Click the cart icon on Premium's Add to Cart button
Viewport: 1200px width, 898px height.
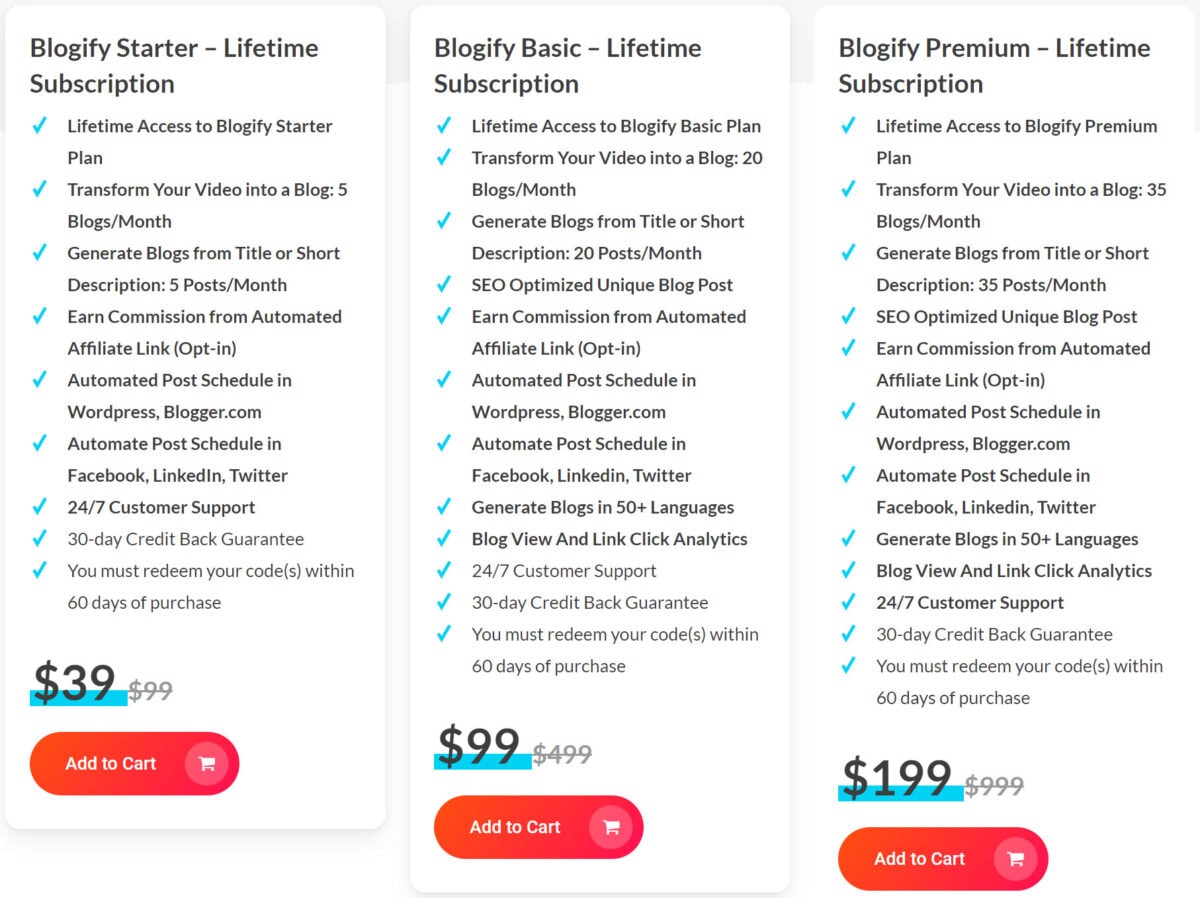coord(1015,858)
